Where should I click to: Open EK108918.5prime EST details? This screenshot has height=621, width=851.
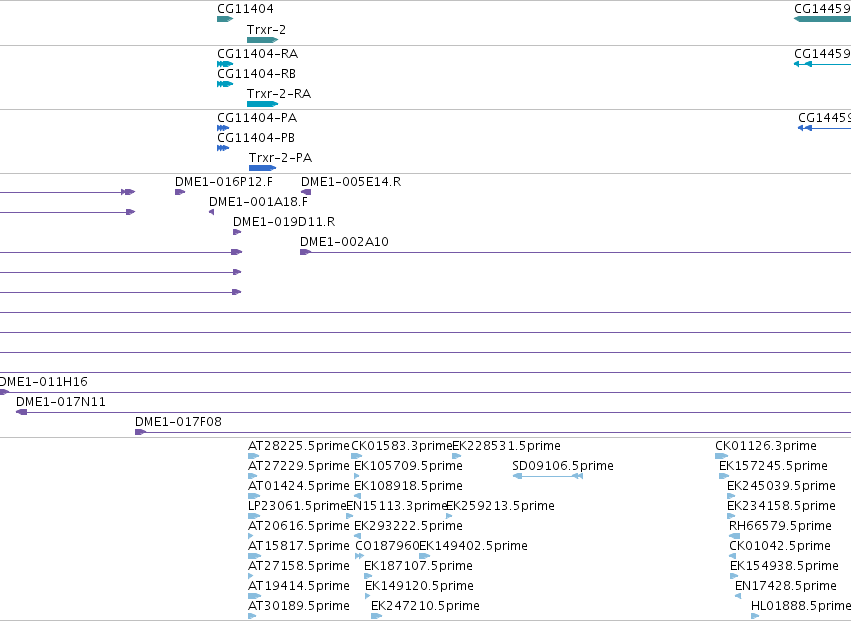[x=408, y=486]
